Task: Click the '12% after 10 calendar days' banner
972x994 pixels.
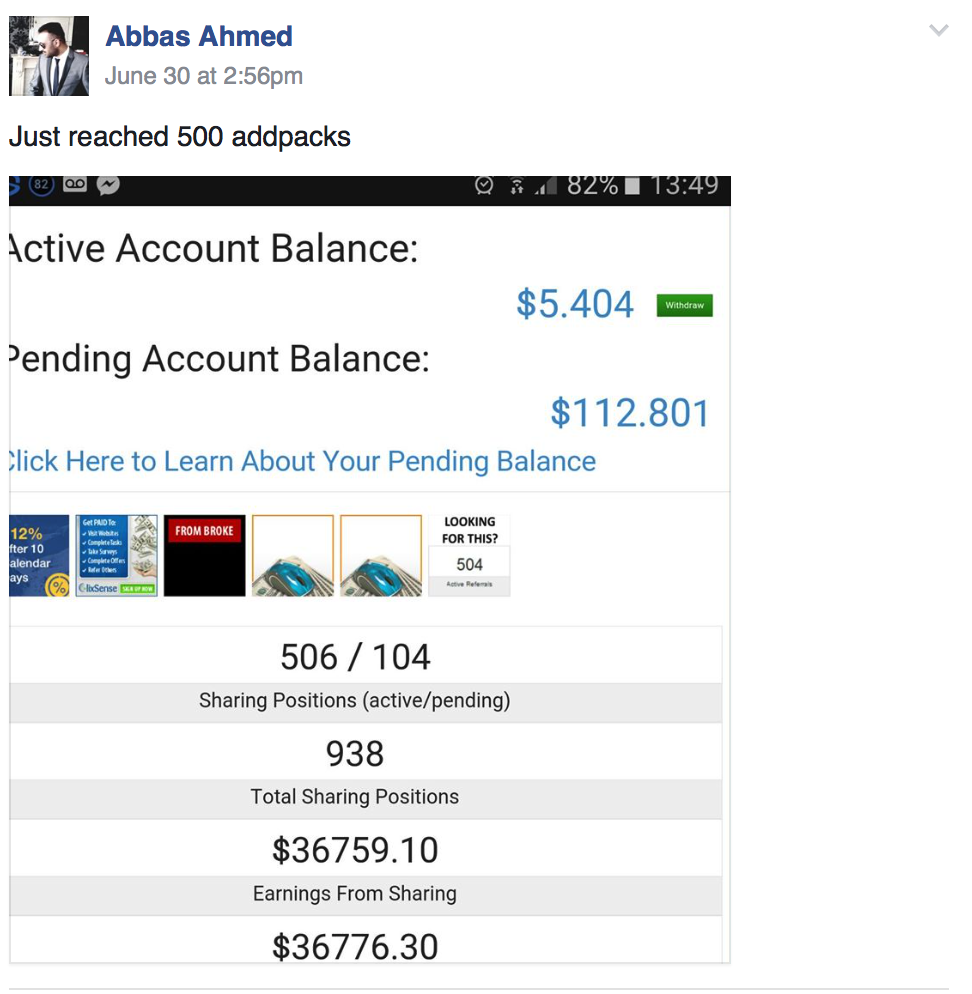Action: pyautogui.click(x=38, y=555)
